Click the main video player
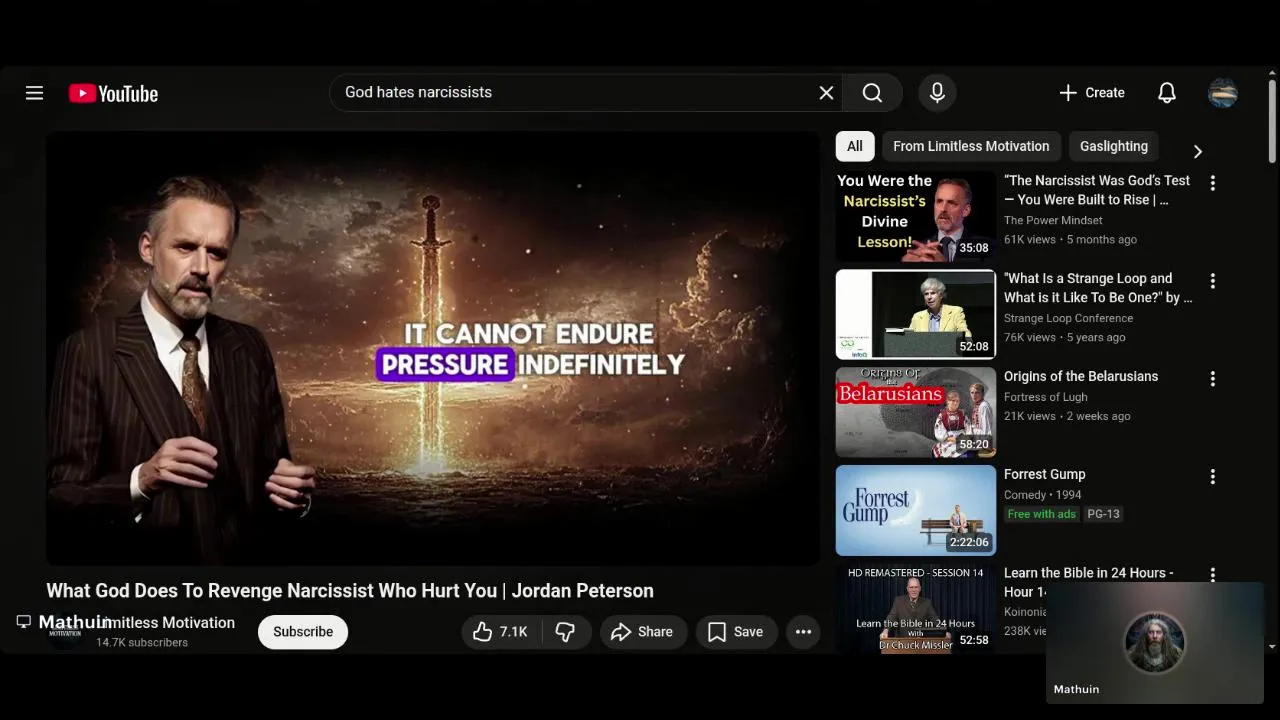This screenshot has width=1280, height=720. (x=432, y=348)
